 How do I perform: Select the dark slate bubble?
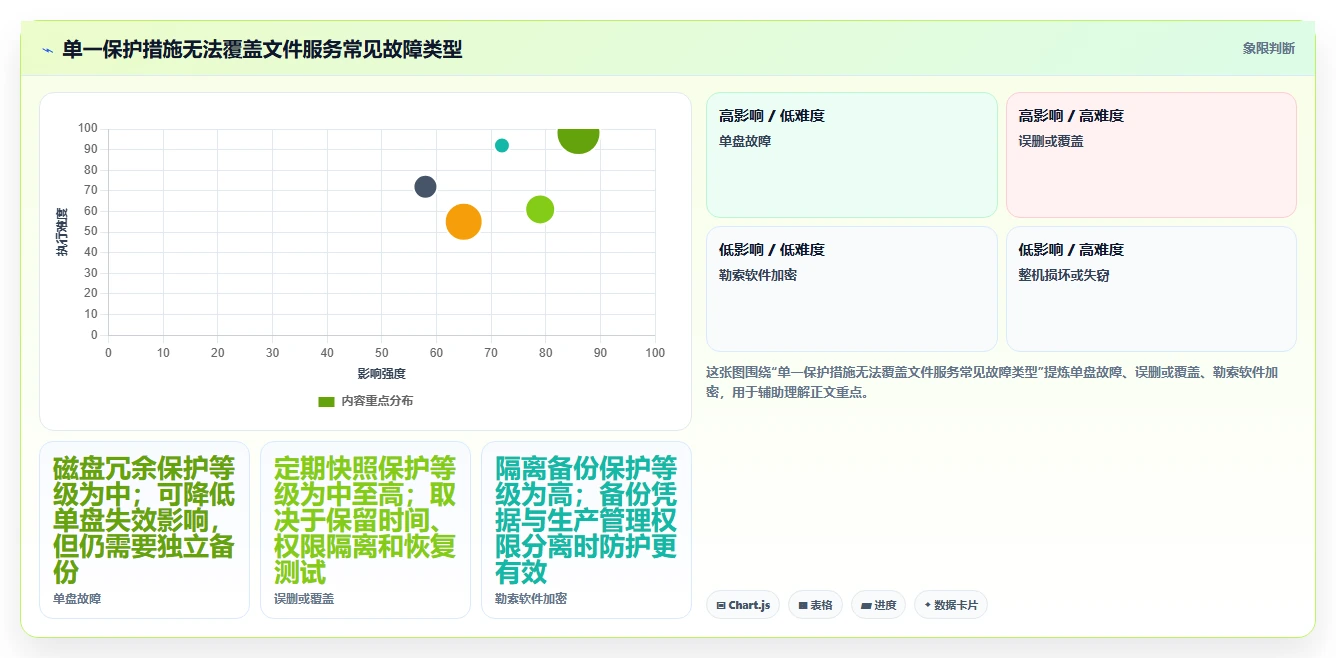(425, 187)
